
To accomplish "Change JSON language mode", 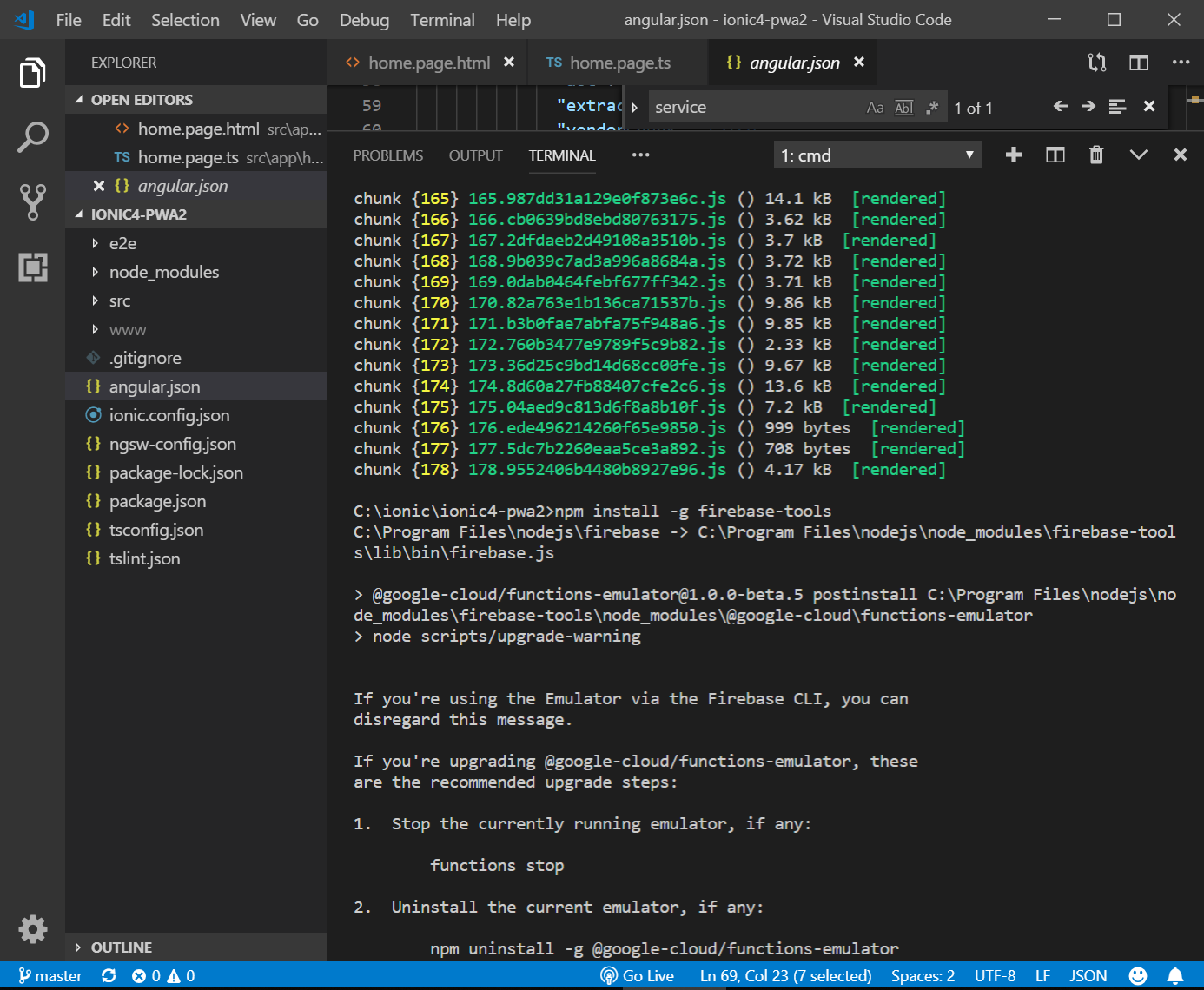I will click(x=1088, y=976).
